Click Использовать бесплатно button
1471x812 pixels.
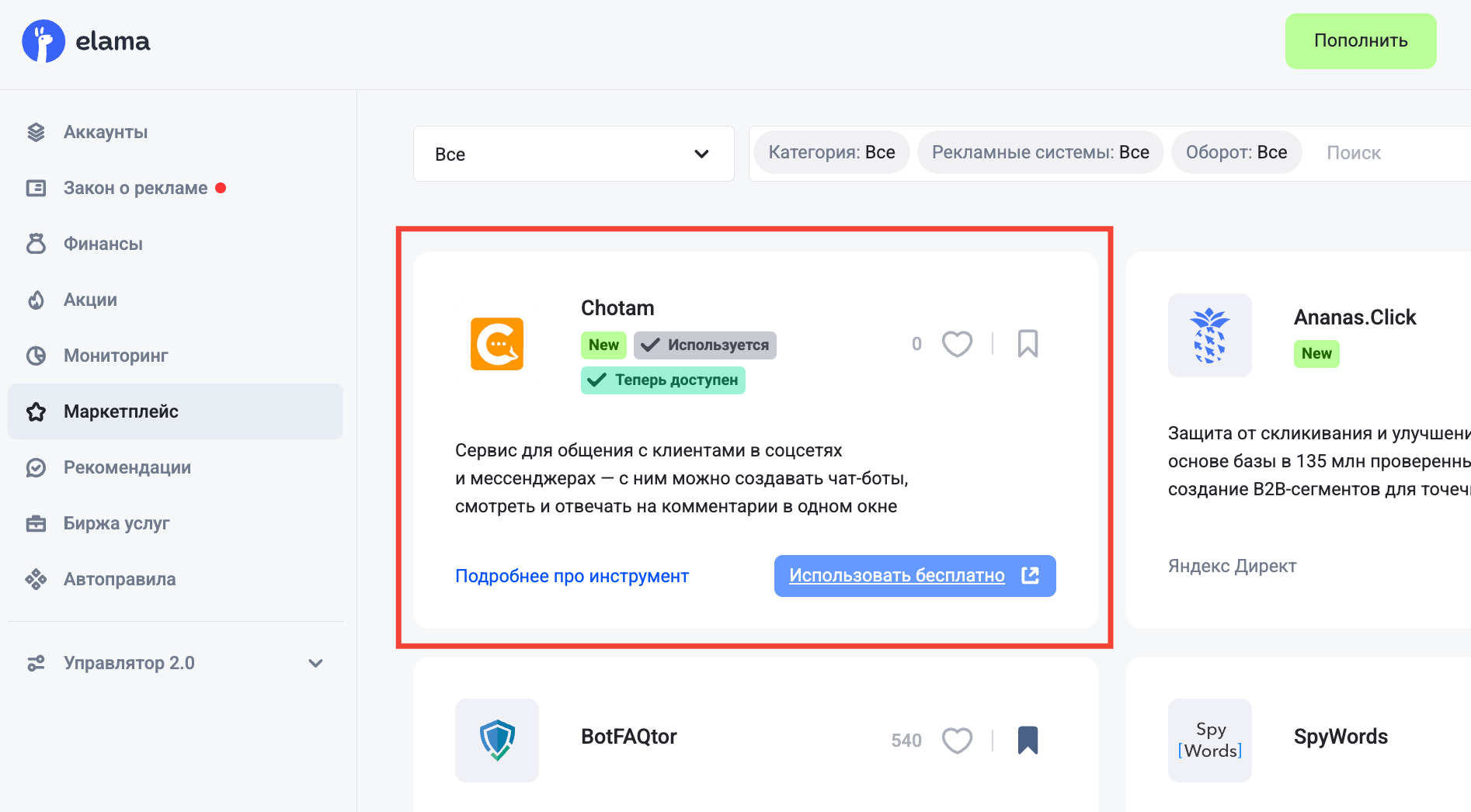(914, 576)
